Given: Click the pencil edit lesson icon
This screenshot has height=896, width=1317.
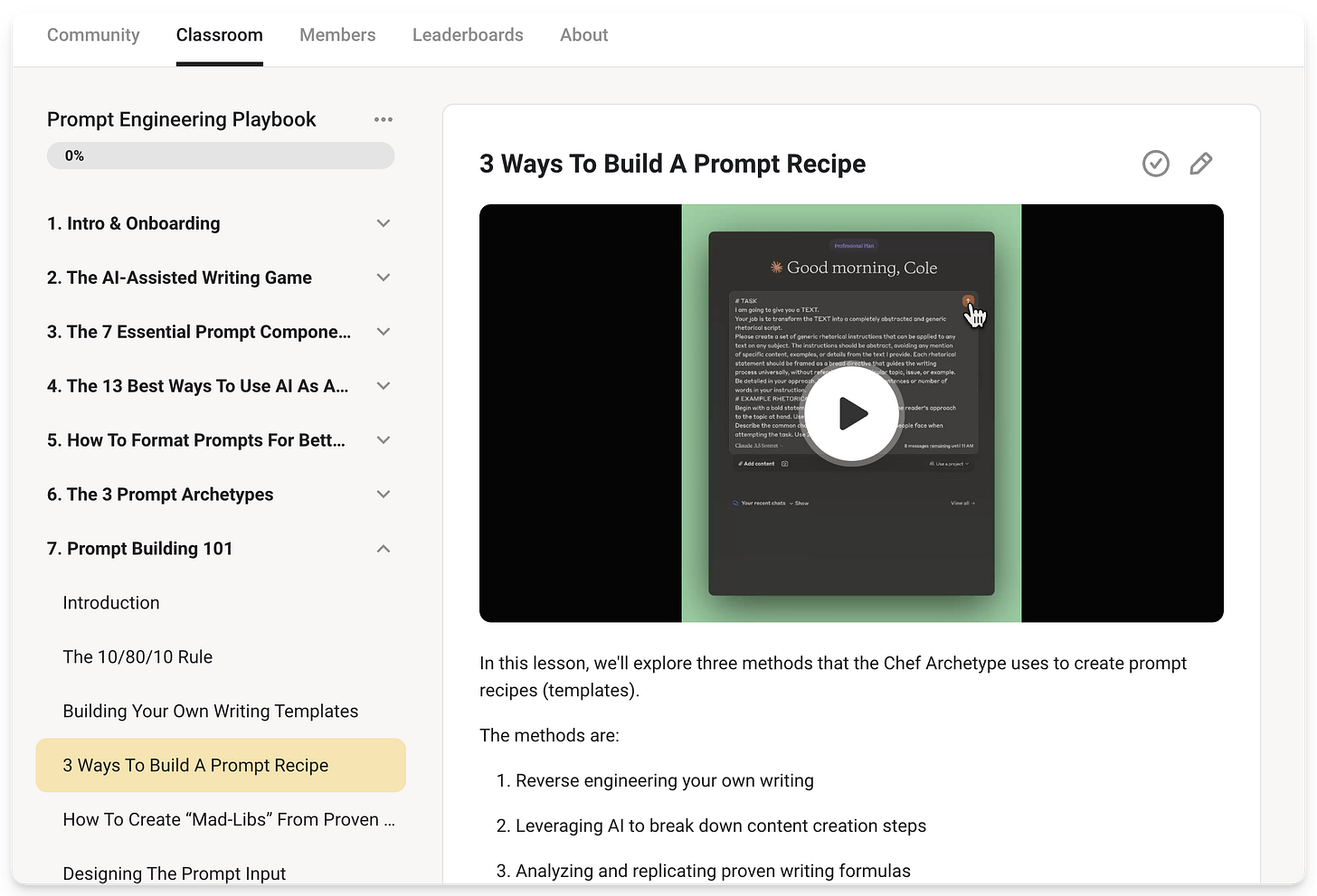Looking at the screenshot, I should (x=1201, y=164).
